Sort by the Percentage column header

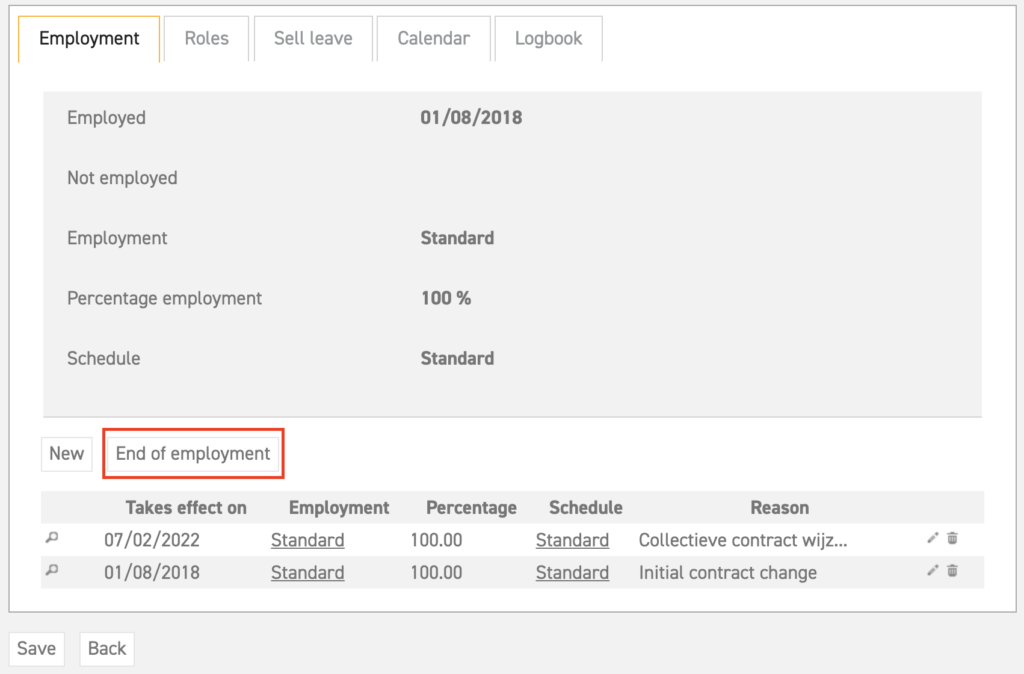pos(471,507)
